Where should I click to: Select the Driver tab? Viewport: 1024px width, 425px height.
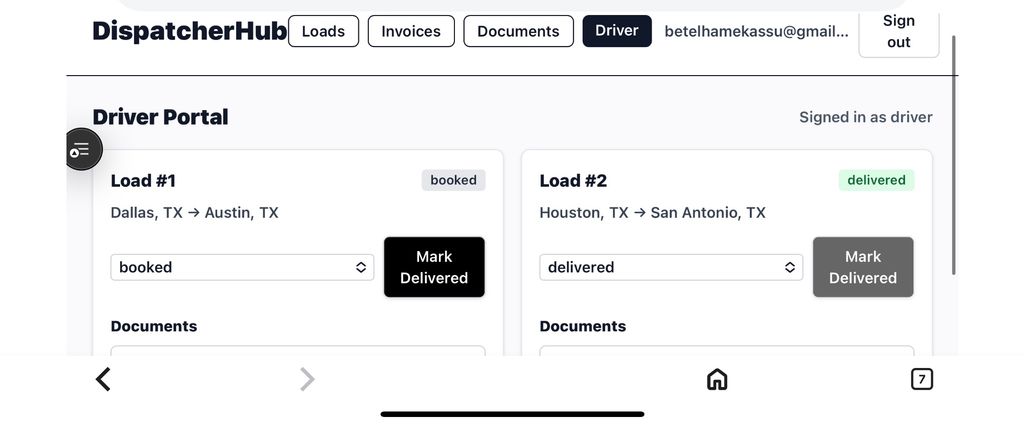click(x=616, y=31)
